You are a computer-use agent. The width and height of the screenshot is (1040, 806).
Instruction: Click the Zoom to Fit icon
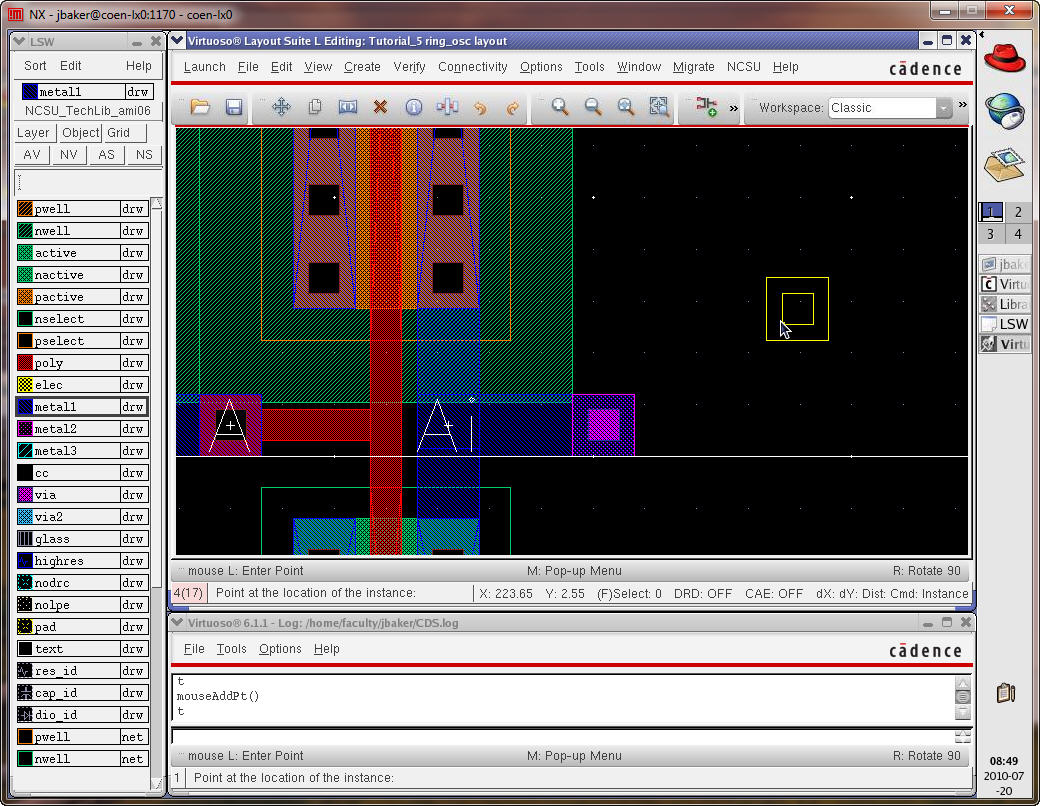coord(626,107)
